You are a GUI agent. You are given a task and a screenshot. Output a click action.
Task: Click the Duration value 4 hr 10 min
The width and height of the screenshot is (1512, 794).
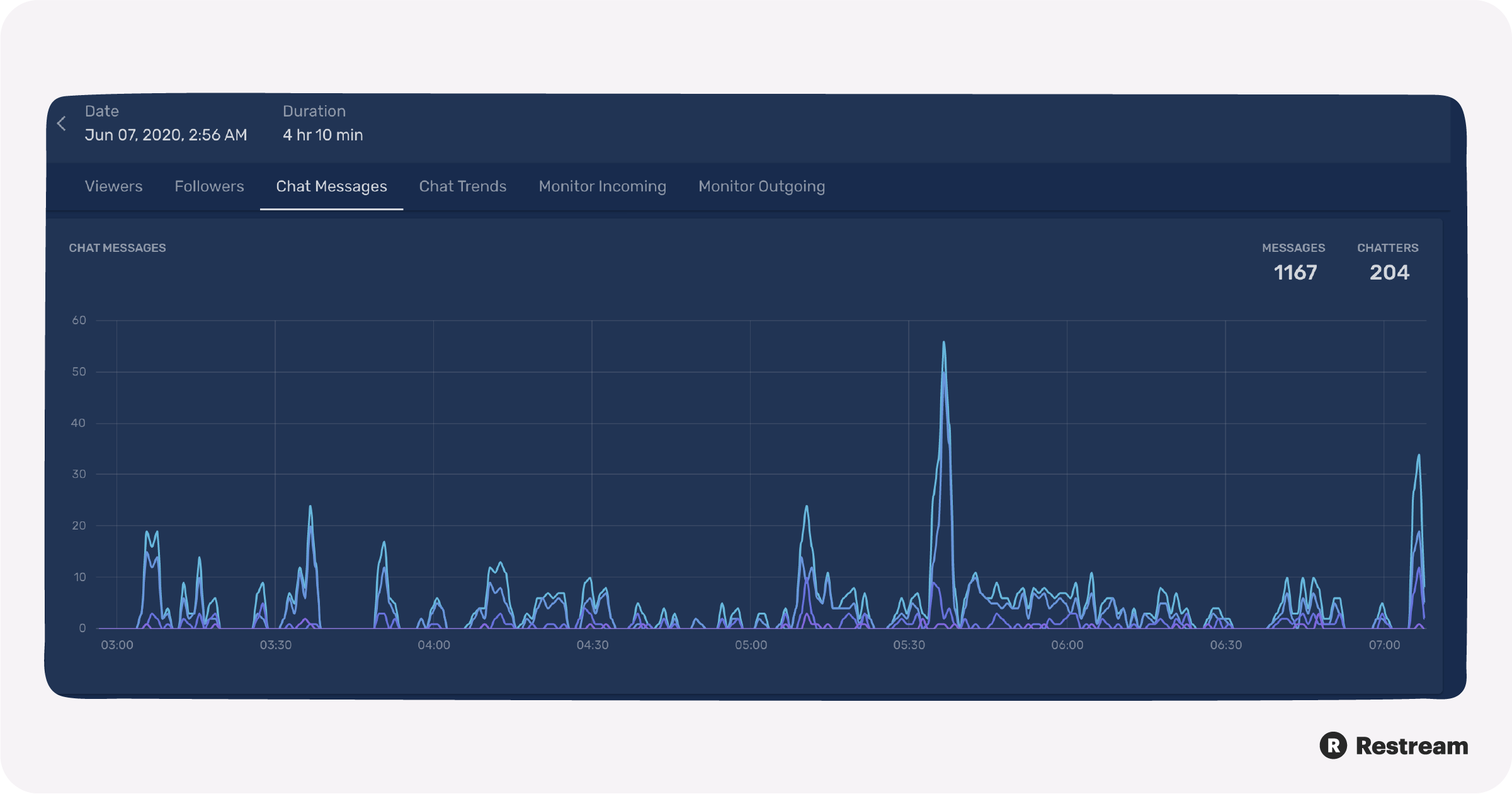click(x=322, y=135)
